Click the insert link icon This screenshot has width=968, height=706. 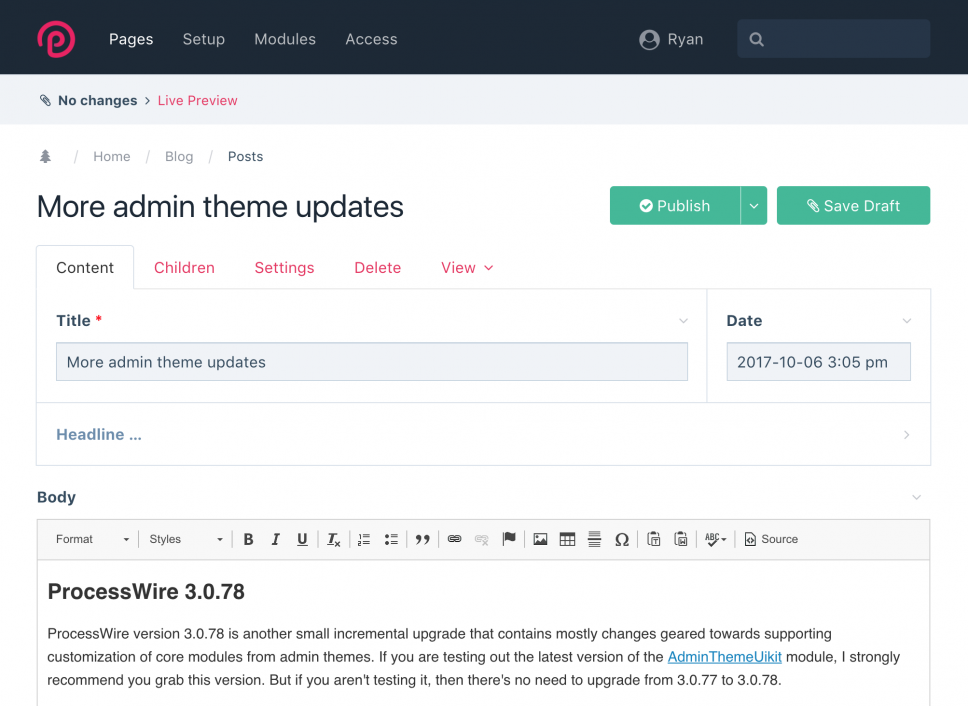tap(454, 539)
